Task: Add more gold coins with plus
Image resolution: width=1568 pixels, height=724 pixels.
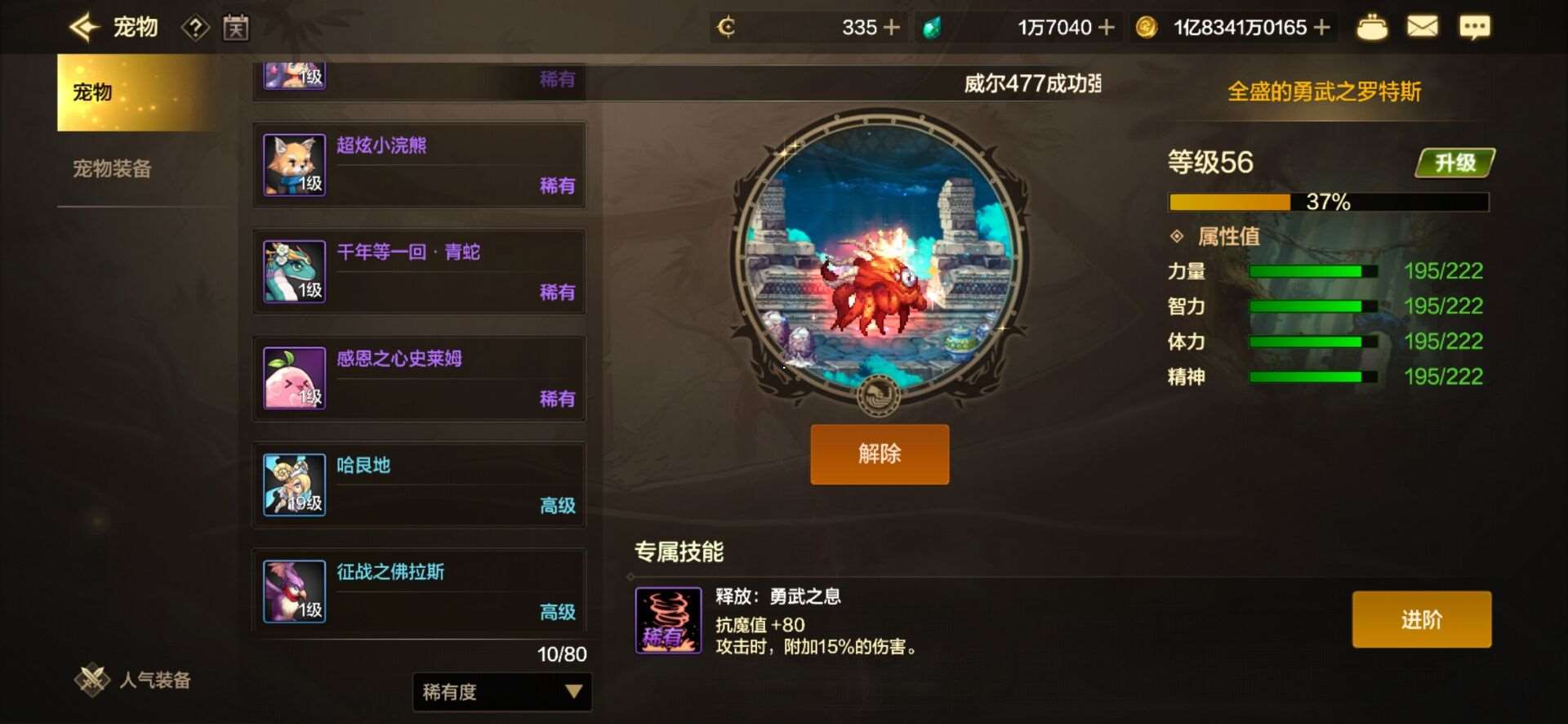Action: pyautogui.click(x=1322, y=28)
